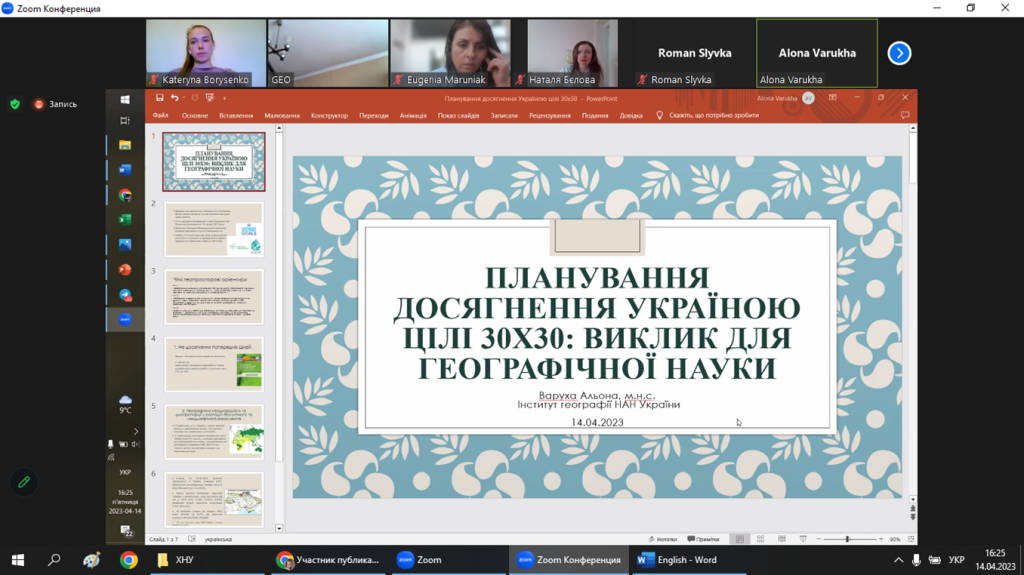The width and height of the screenshot is (1024, 575).
Task: Click the PowerPoint zoom slider
Action: [x=848, y=539]
